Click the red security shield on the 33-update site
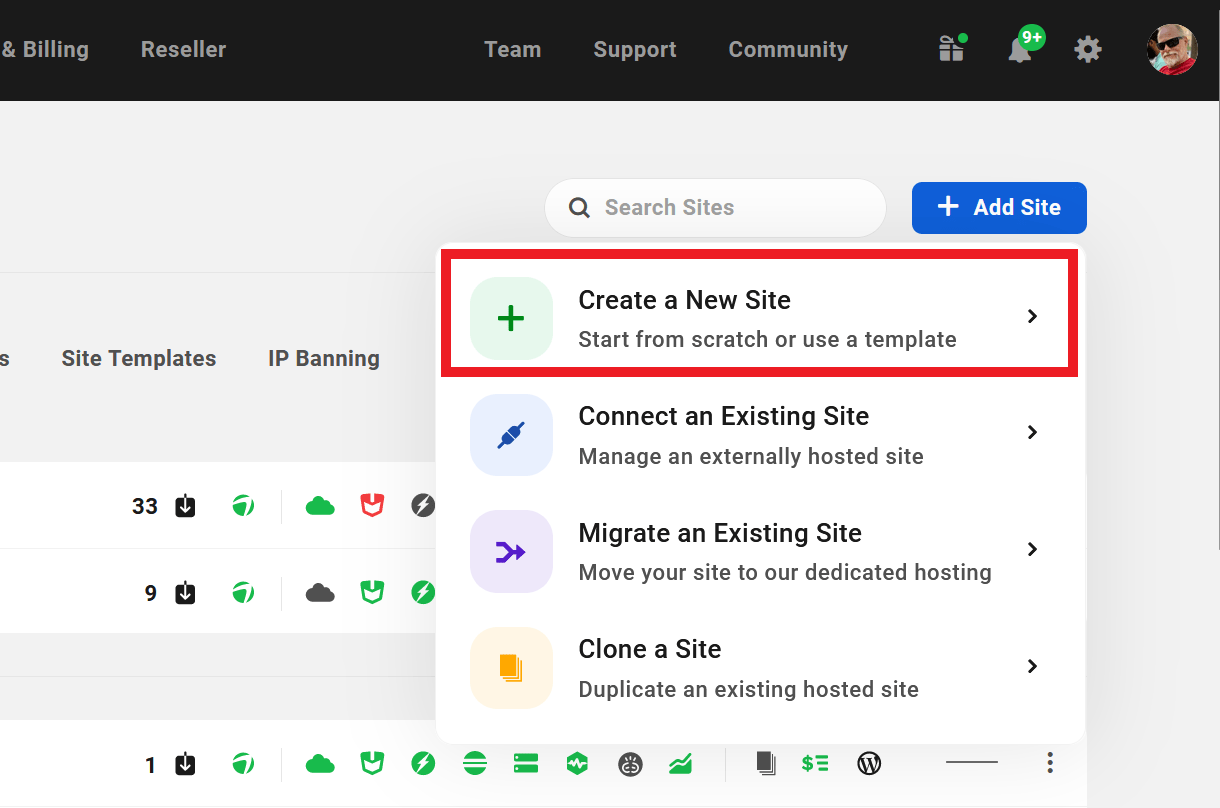The image size is (1220, 808). click(x=371, y=506)
